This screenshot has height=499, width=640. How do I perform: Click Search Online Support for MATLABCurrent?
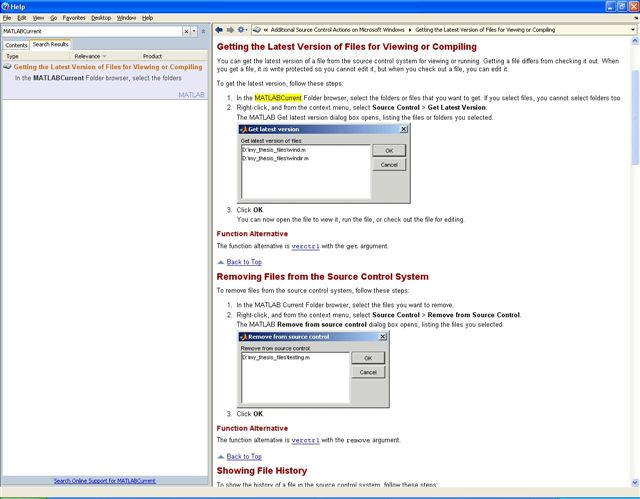pyautogui.click(x=104, y=480)
